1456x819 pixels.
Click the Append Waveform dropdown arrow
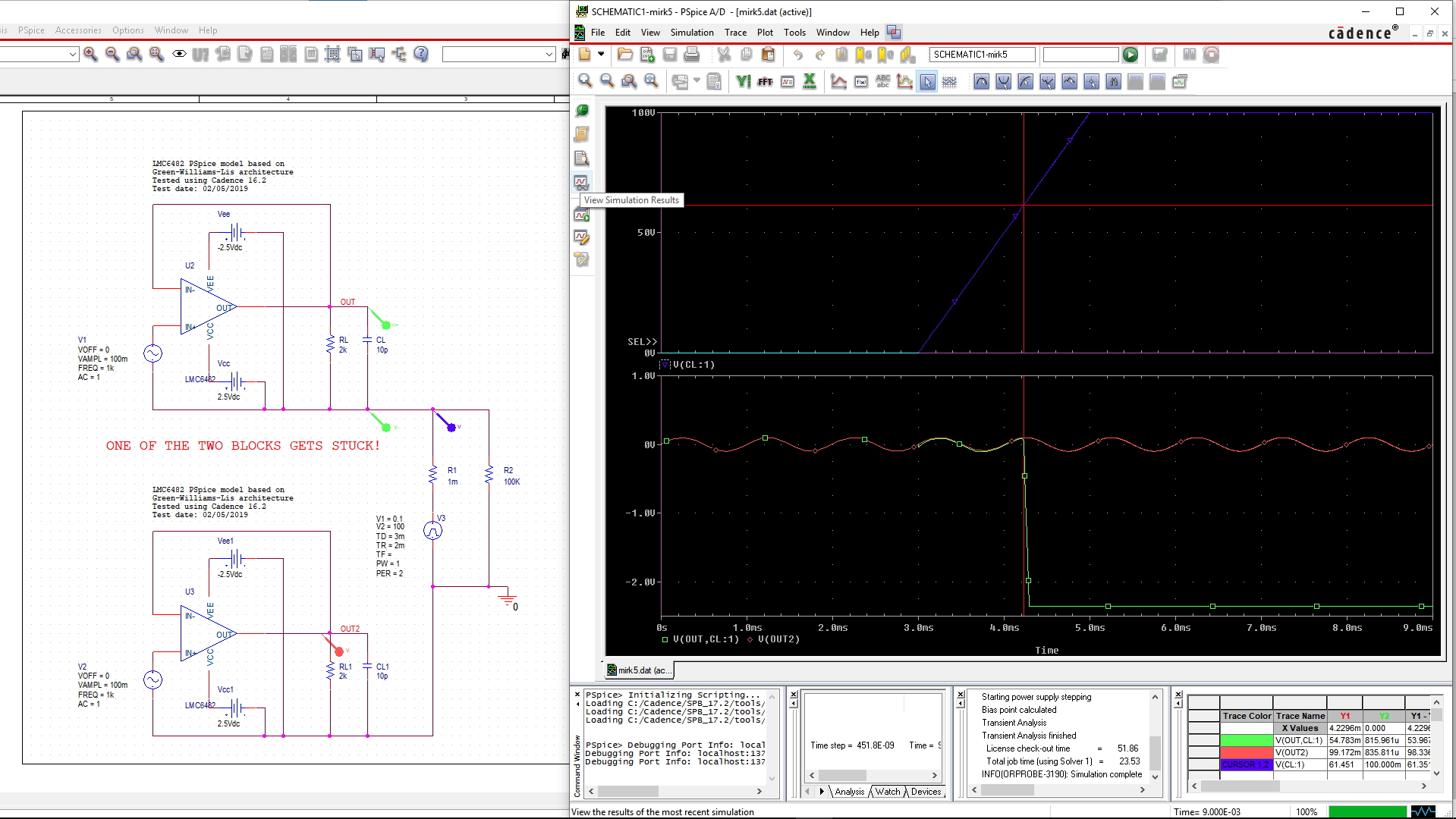(697, 81)
